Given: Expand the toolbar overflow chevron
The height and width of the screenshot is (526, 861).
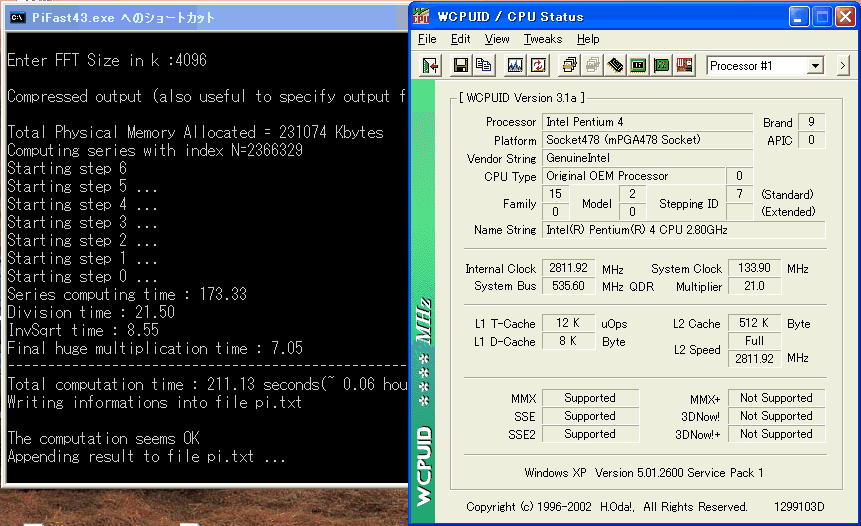Looking at the screenshot, I should point(842,66).
